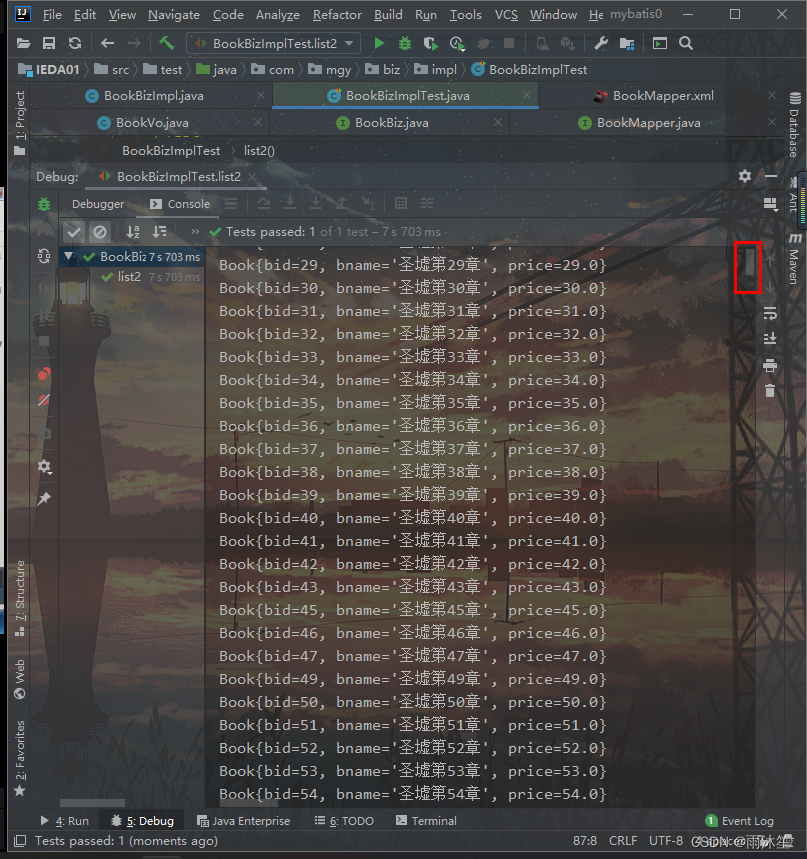
Task: Switch to the Debugger tab
Action: point(98,204)
